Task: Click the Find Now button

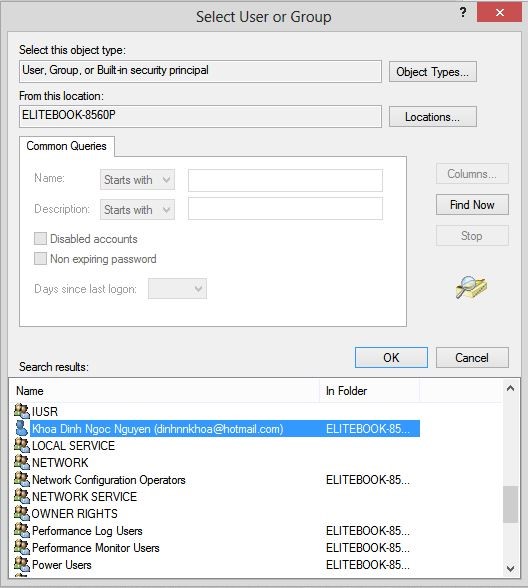Action: [472, 205]
